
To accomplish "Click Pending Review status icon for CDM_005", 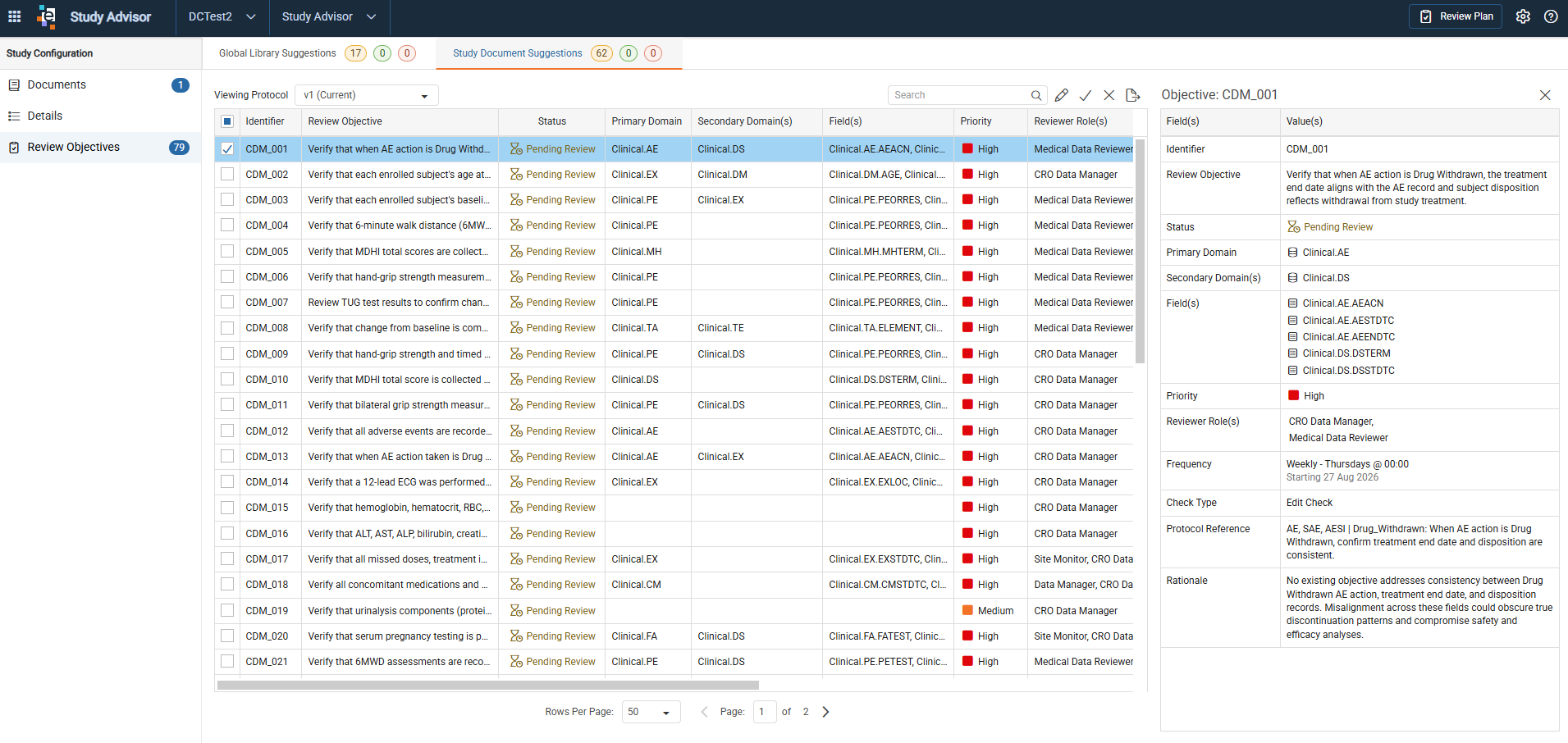I will tap(516, 252).
